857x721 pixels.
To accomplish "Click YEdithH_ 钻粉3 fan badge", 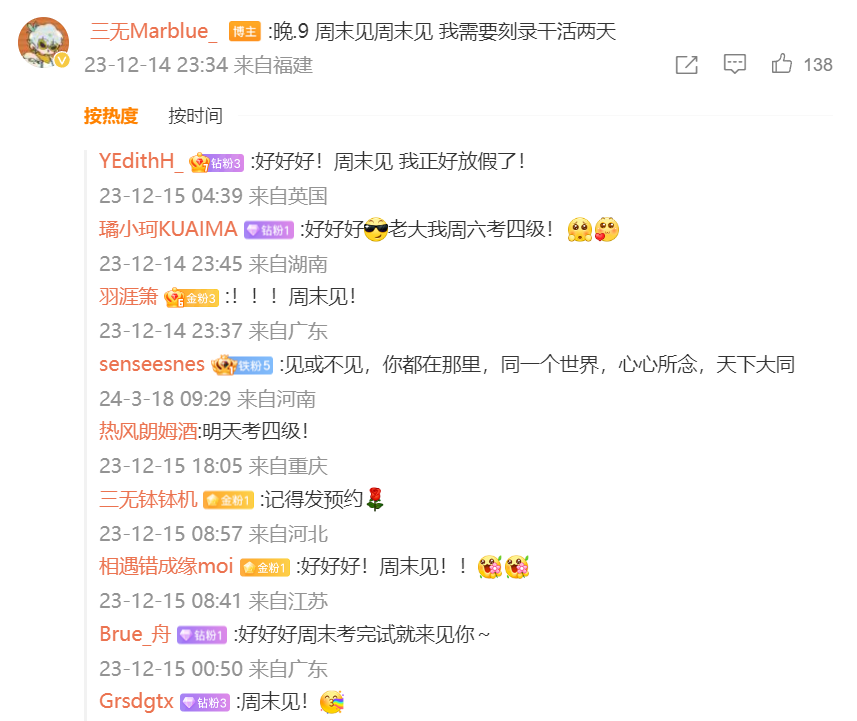I will pos(216,162).
